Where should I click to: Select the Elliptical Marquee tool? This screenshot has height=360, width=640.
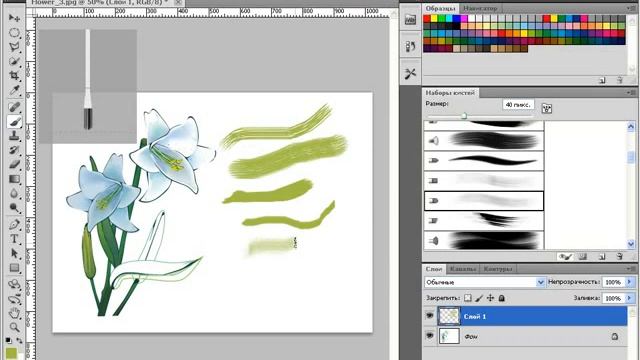14,33
